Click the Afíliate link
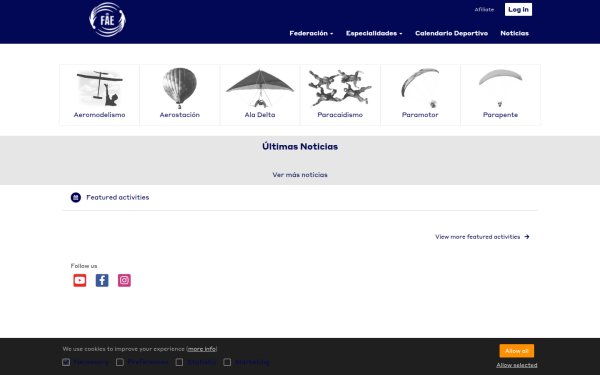 484,10
